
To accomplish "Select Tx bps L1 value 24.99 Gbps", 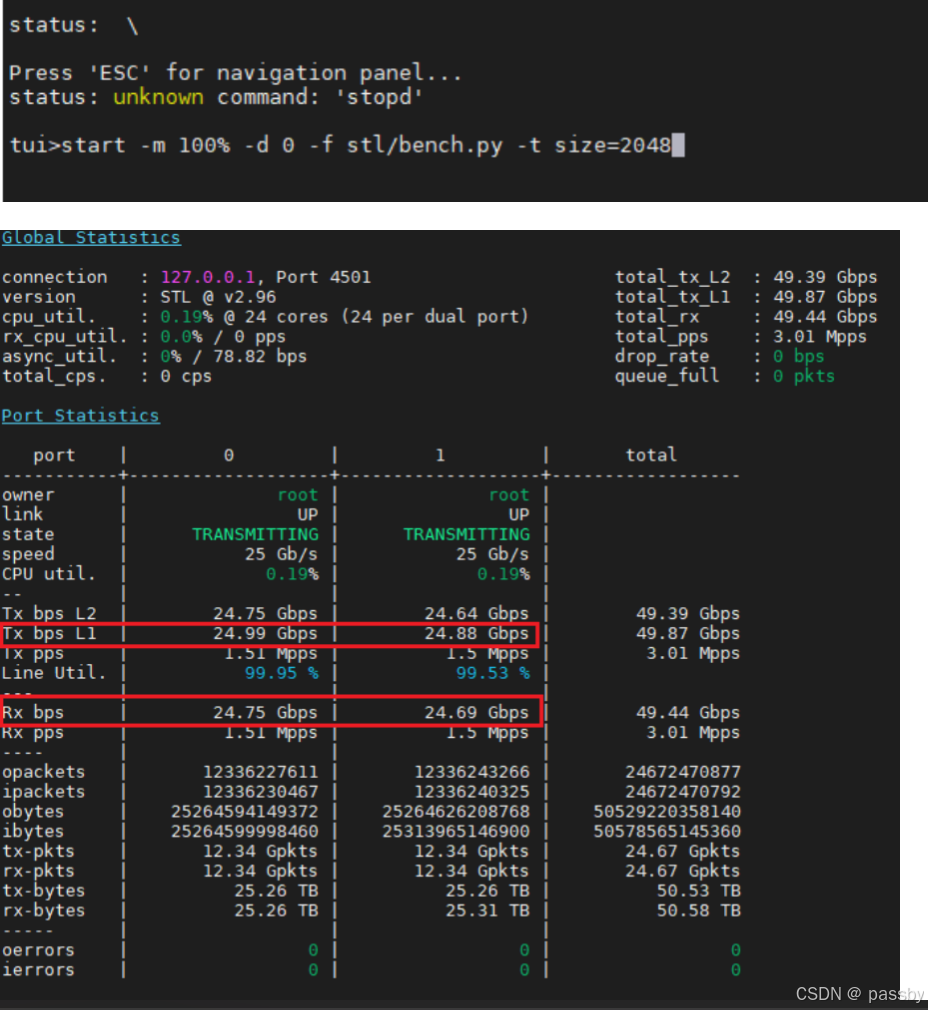I will (265, 634).
